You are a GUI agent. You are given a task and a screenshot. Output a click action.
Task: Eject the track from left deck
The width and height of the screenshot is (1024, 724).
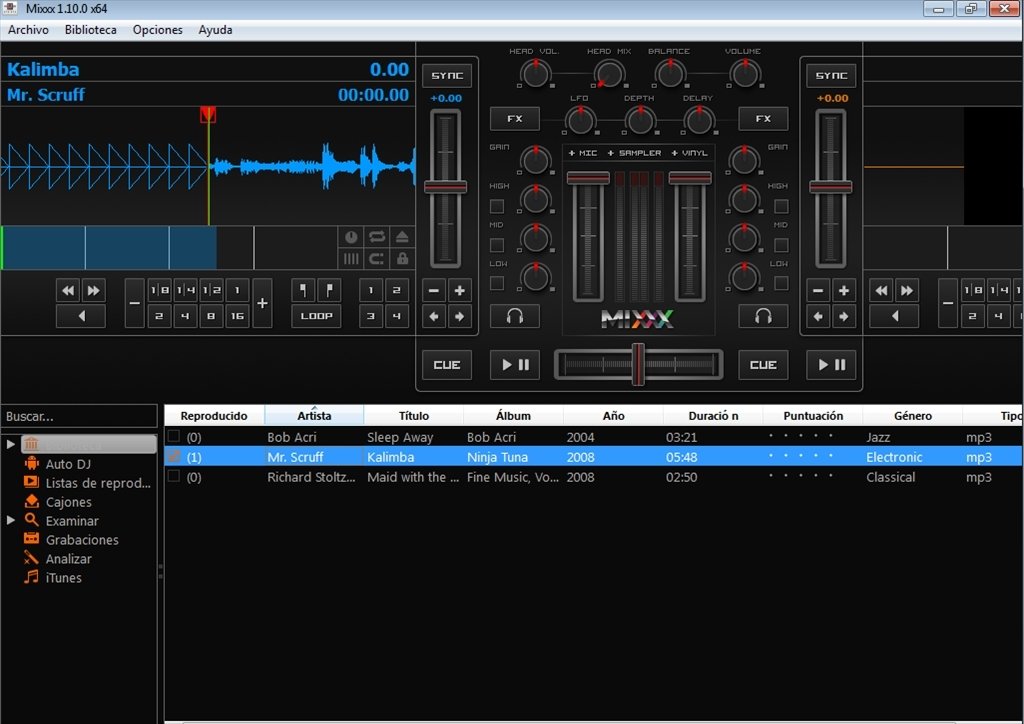[x=402, y=237]
